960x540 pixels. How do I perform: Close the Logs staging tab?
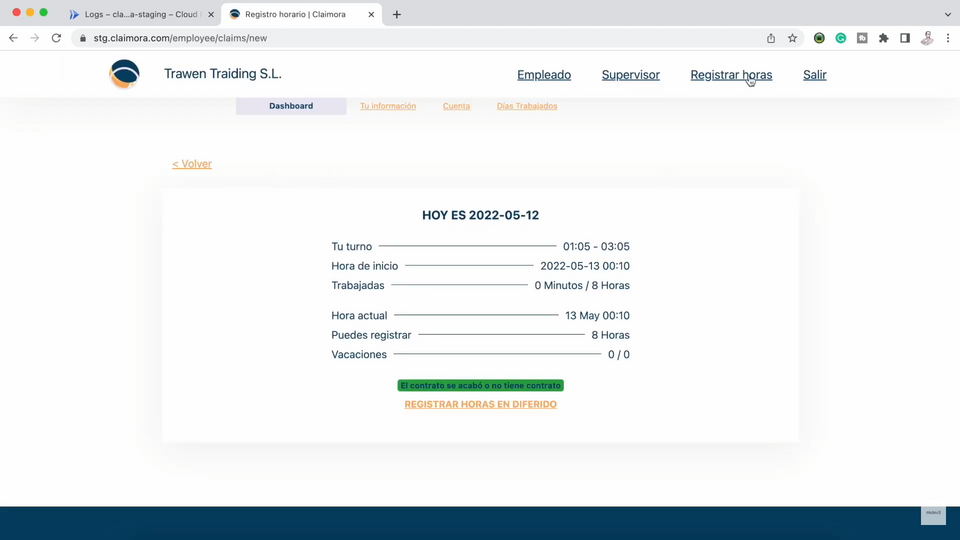point(211,14)
